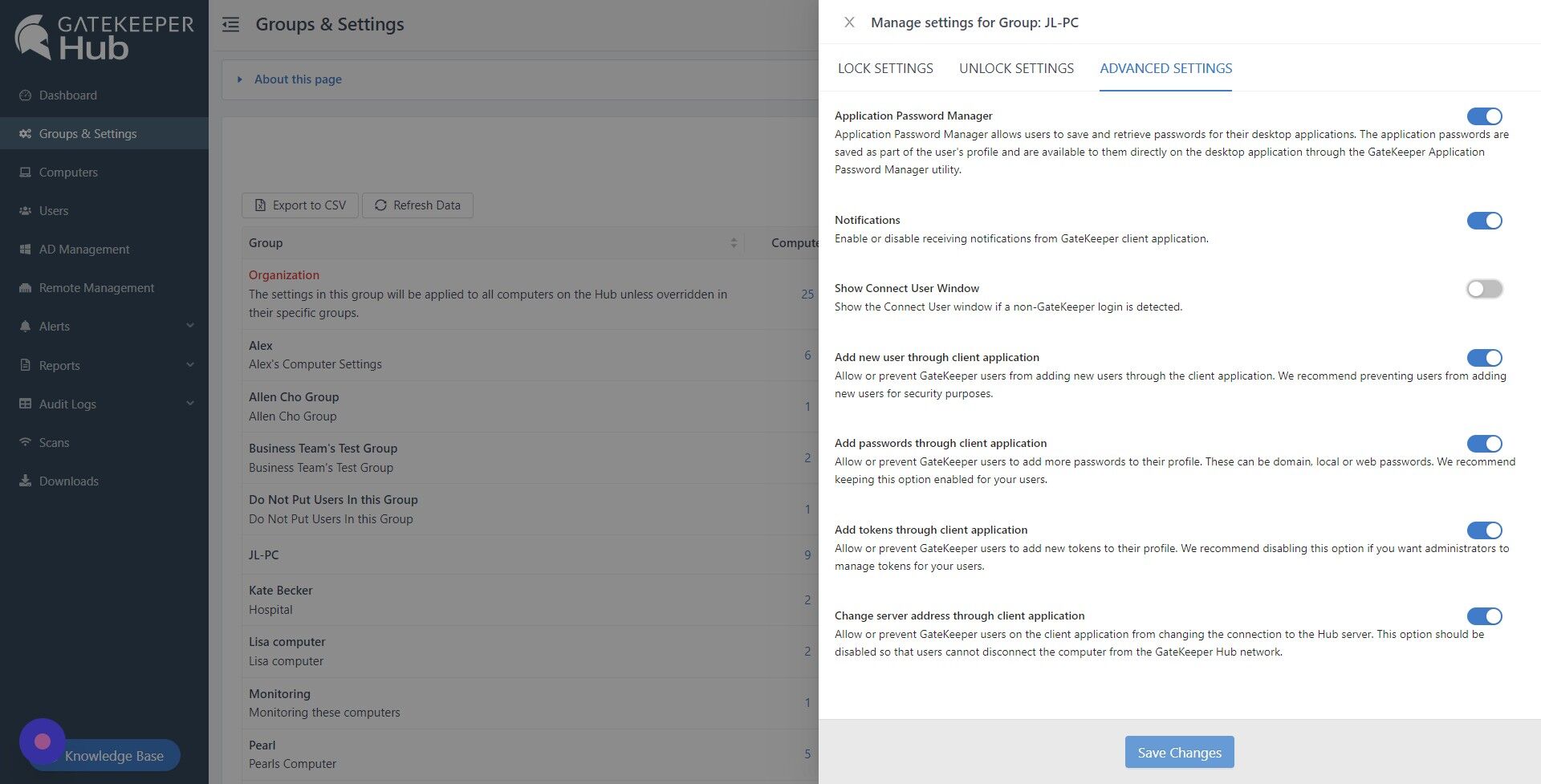
Task: Open the purple chat bubble widget
Action: pyautogui.click(x=43, y=741)
